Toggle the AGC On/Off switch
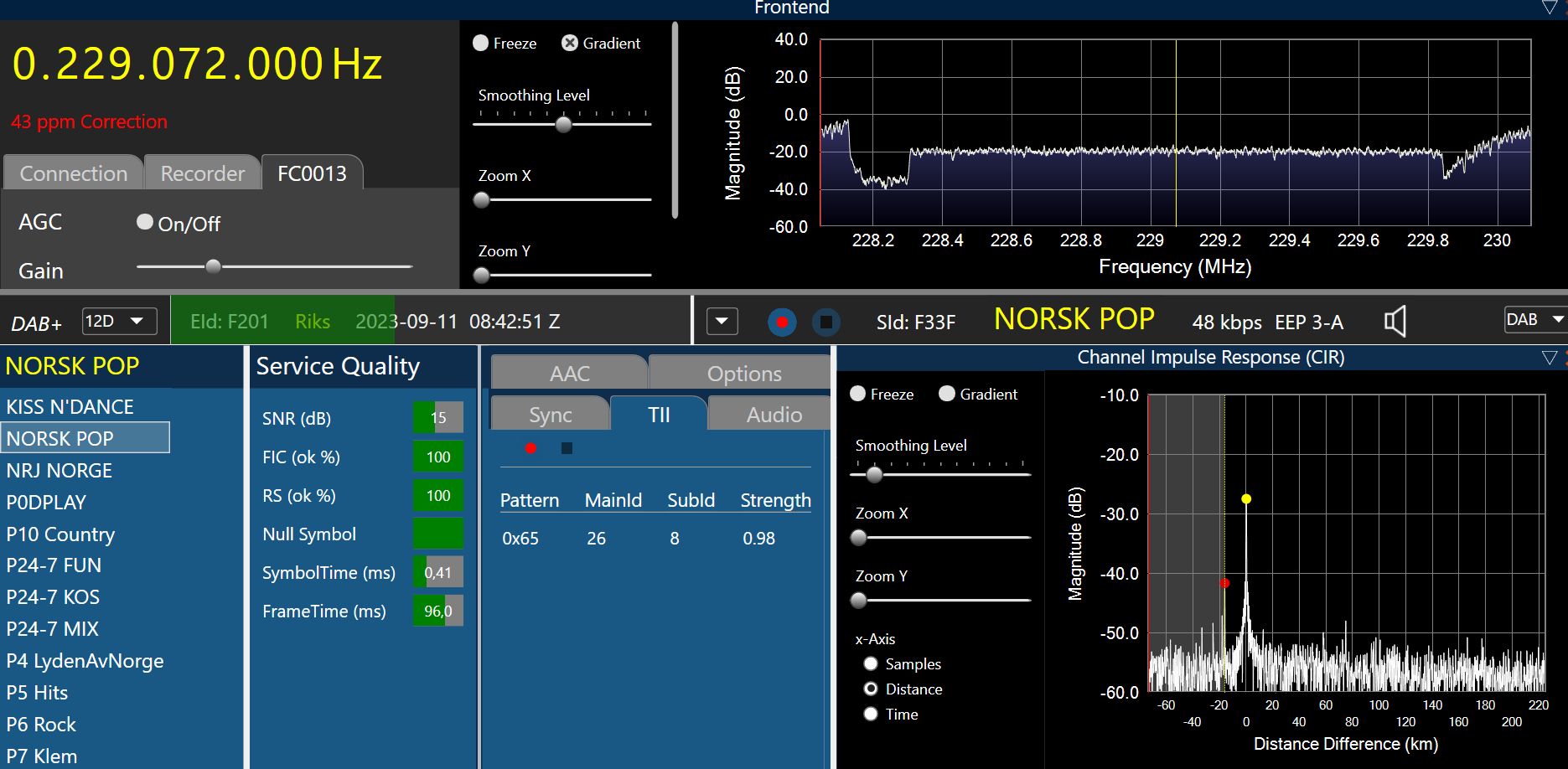Screen dimensions: 1568x769 145,222
